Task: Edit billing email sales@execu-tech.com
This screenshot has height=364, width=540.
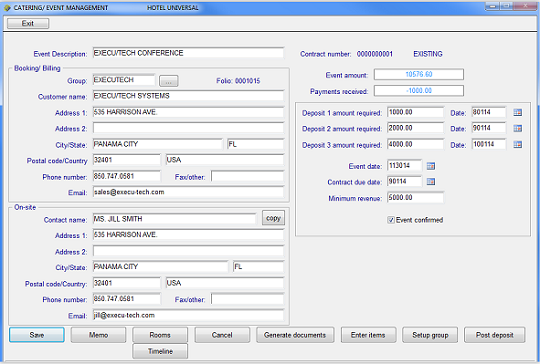Action: [188, 192]
